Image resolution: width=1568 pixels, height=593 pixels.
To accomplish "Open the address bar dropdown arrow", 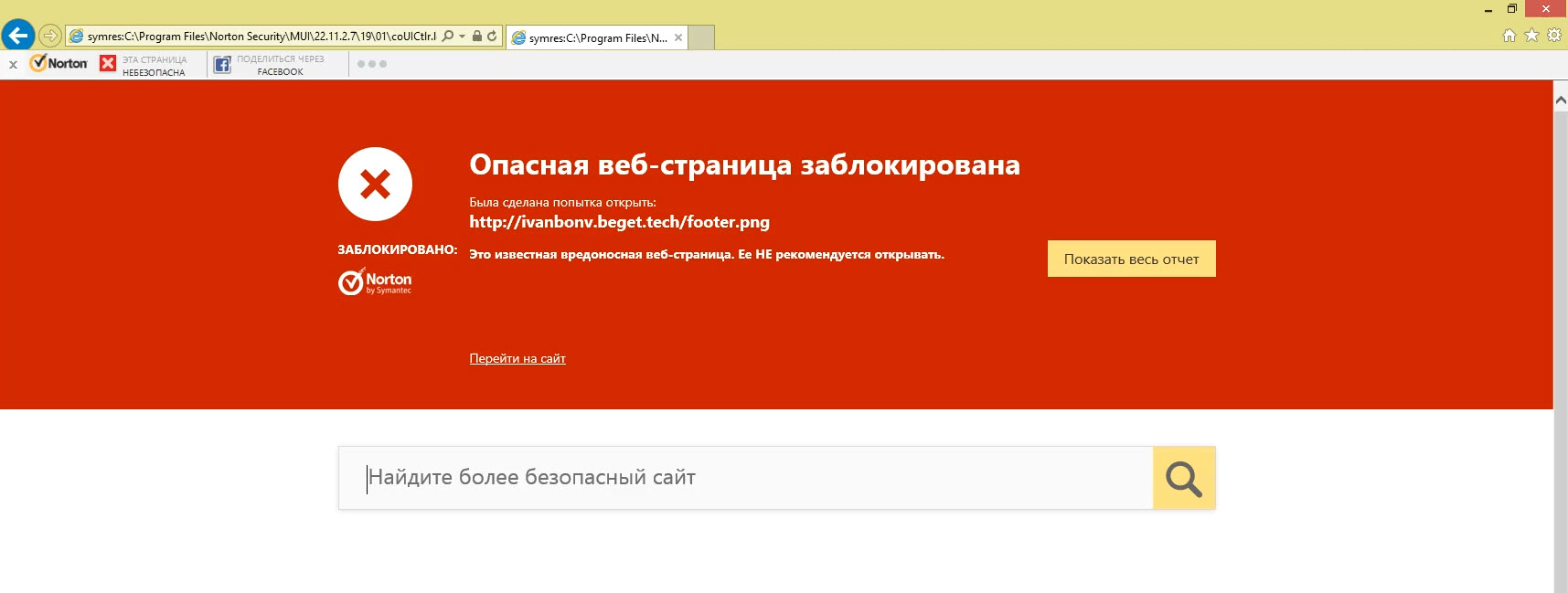I will coord(463,37).
